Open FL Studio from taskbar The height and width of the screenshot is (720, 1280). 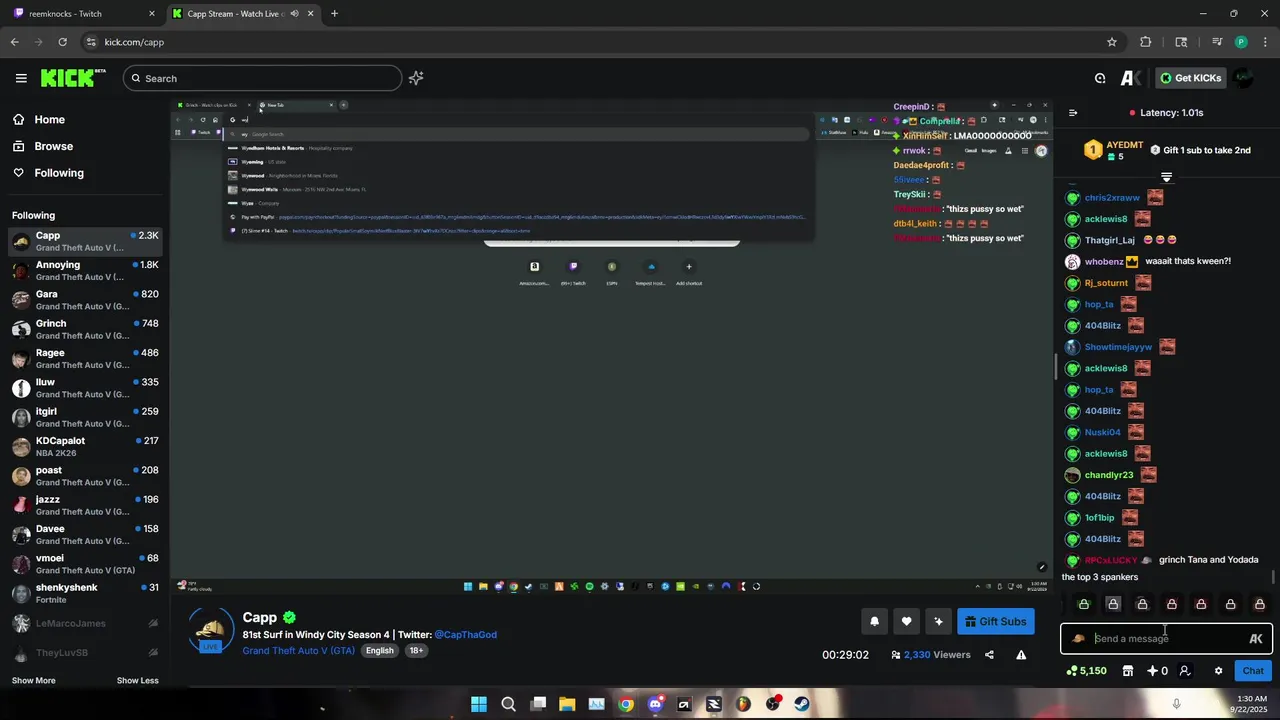click(743, 704)
